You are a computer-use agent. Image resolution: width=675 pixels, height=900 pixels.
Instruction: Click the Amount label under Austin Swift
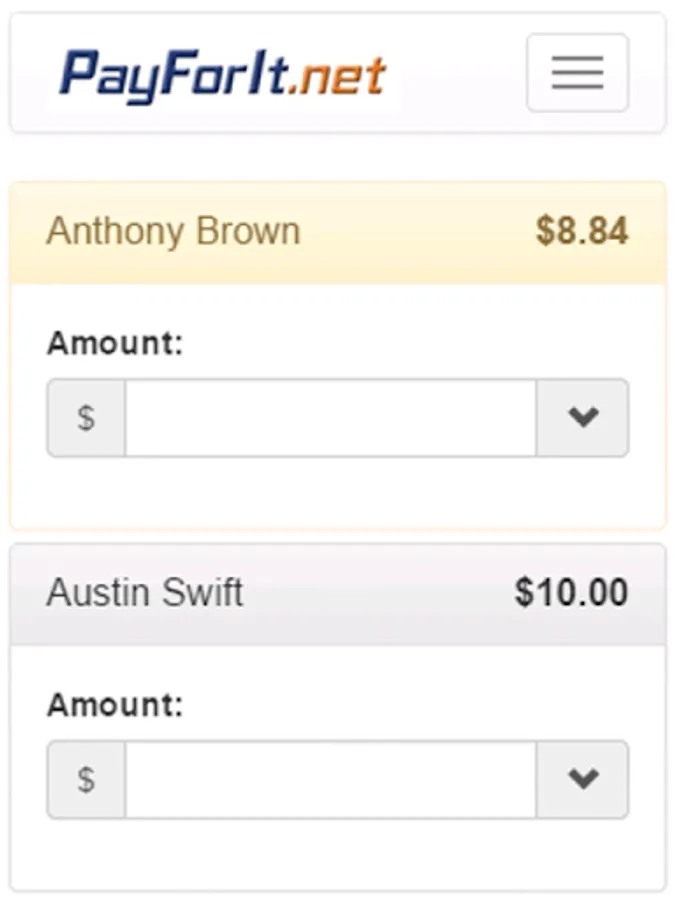click(x=115, y=705)
